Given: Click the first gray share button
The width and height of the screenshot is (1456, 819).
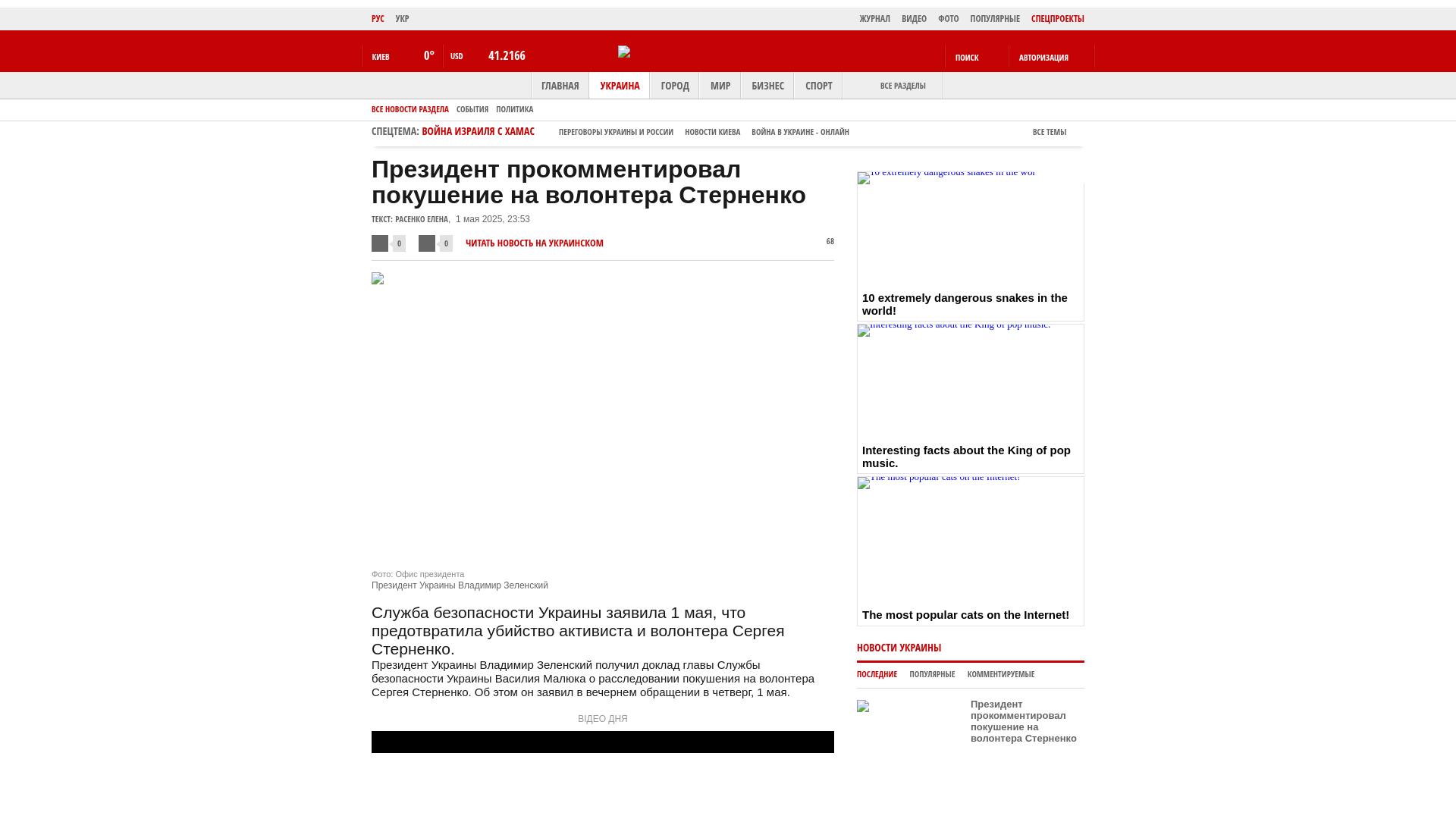Looking at the screenshot, I should [x=380, y=243].
